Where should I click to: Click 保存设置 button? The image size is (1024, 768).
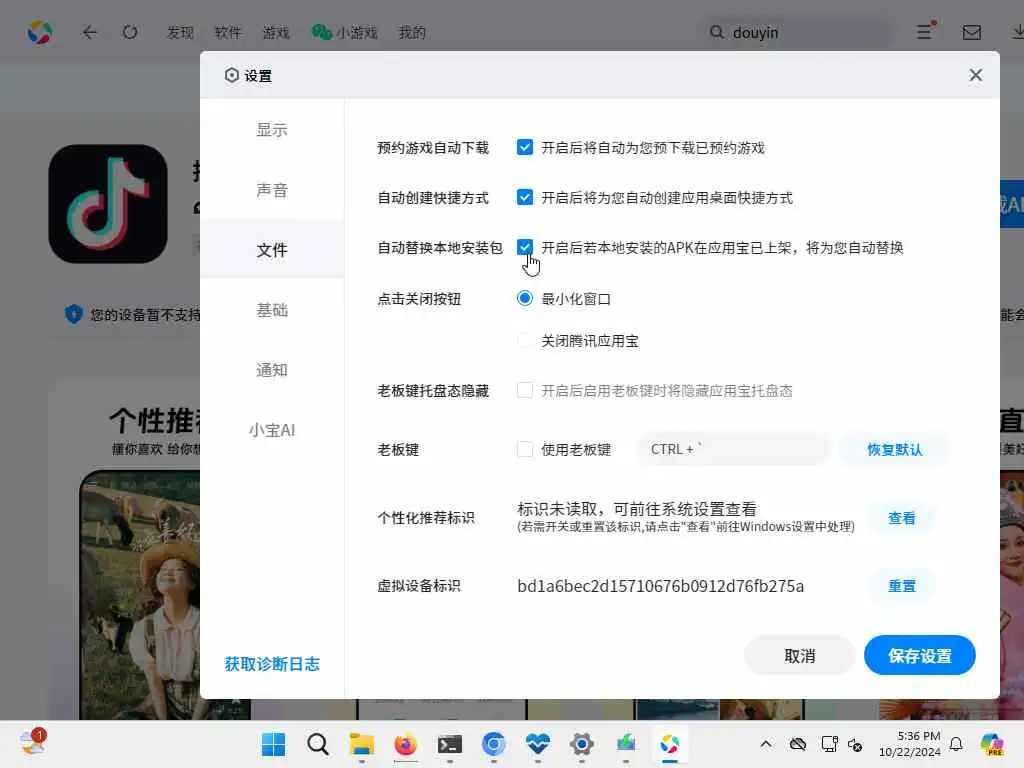pos(920,655)
